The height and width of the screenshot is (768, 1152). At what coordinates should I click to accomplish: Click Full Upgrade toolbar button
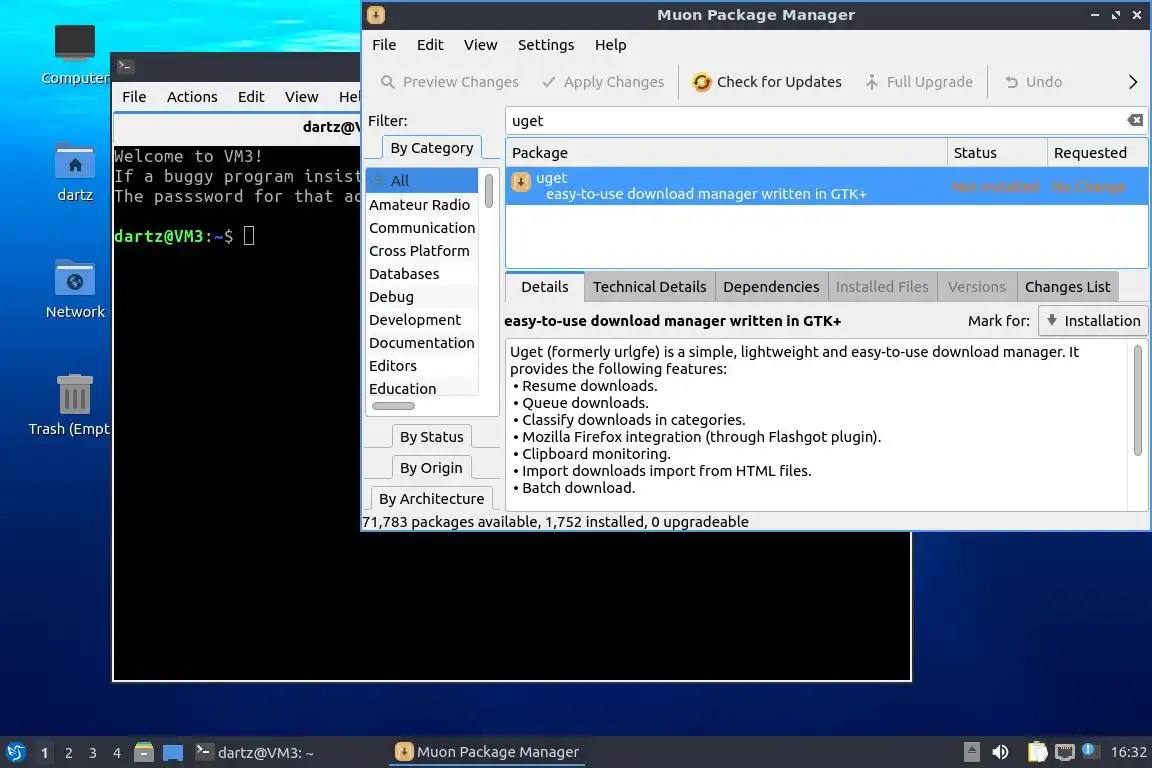[x=919, y=82]
